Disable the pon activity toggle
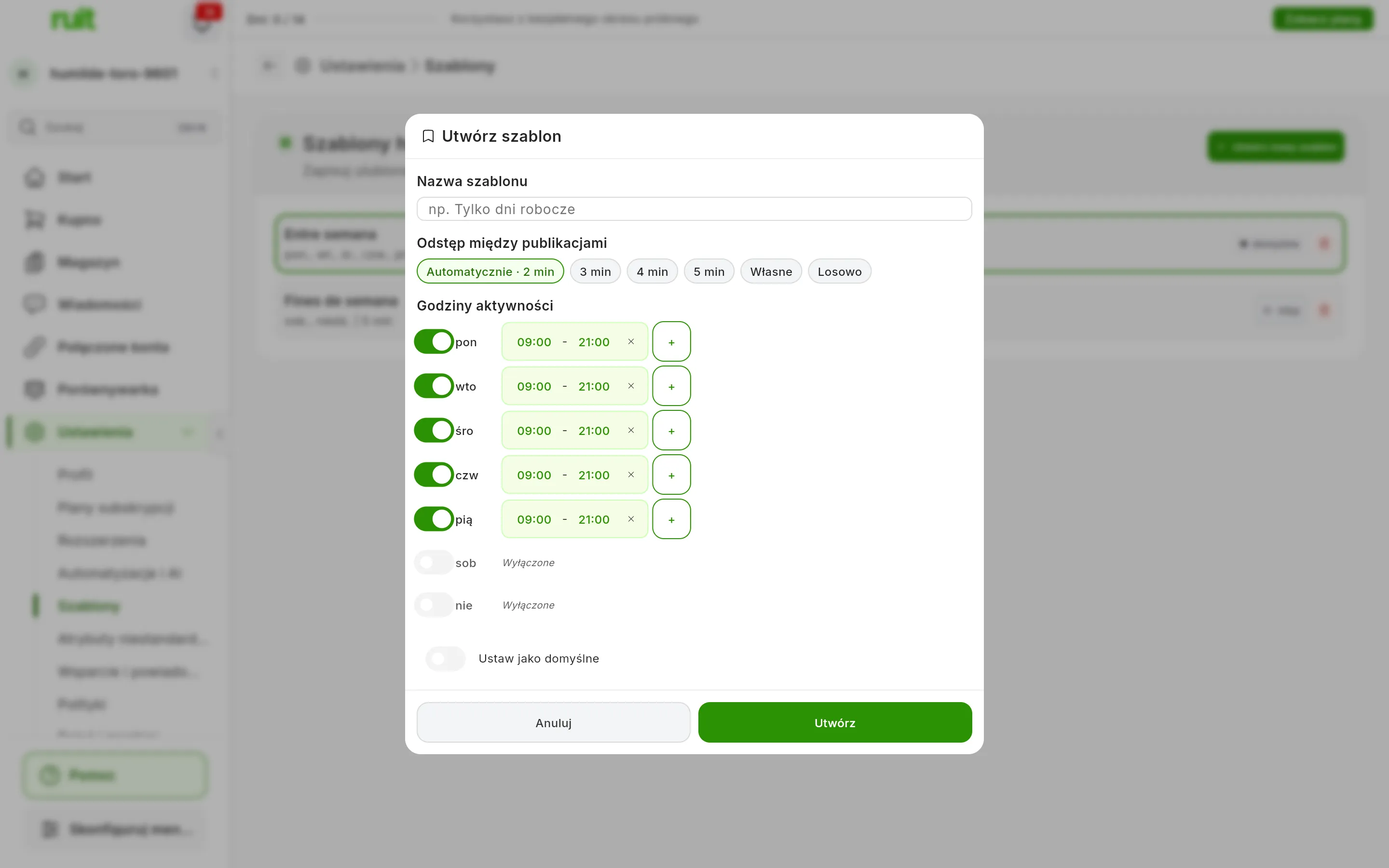The height and width of the screenshot is (868, 1389). (434, 341)
